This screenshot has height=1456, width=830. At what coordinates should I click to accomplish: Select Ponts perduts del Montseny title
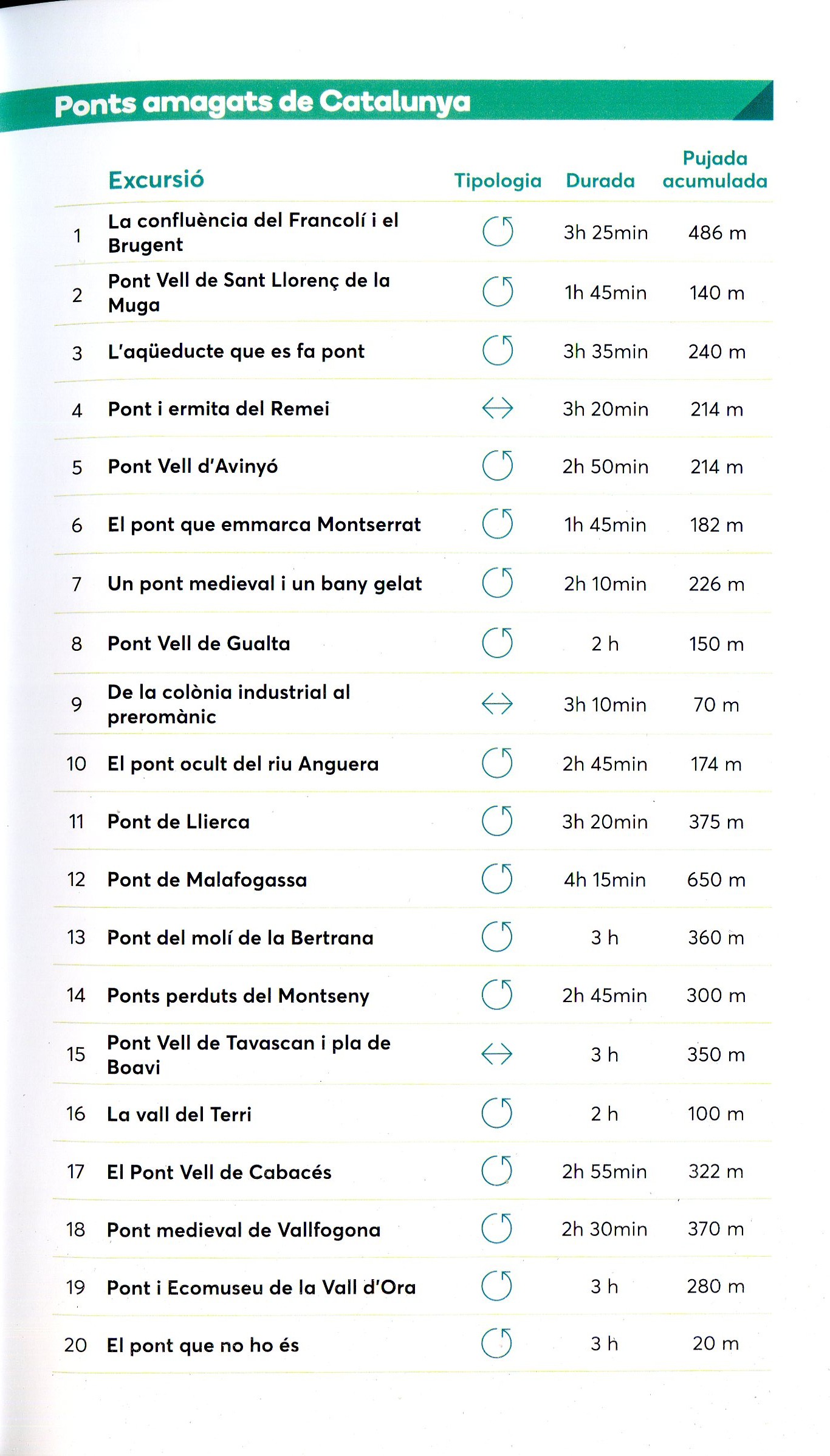[238, 996]
